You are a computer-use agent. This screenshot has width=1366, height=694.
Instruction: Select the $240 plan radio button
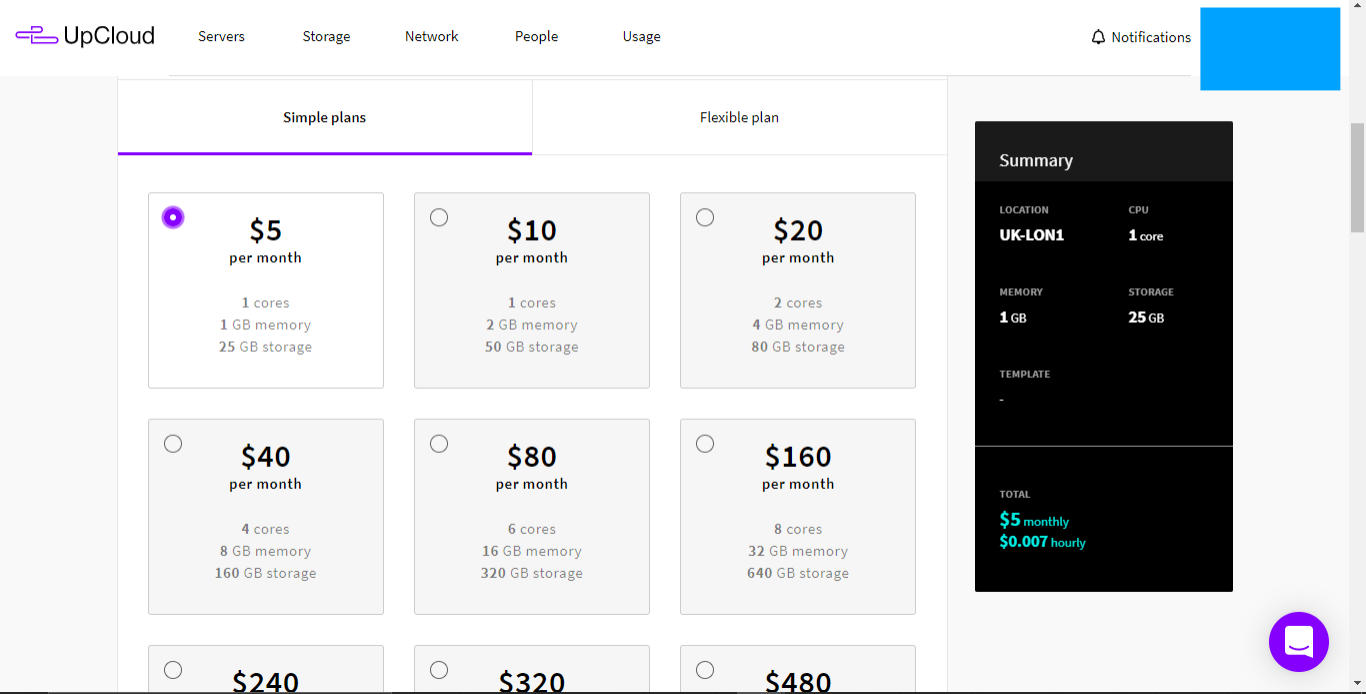173,669
